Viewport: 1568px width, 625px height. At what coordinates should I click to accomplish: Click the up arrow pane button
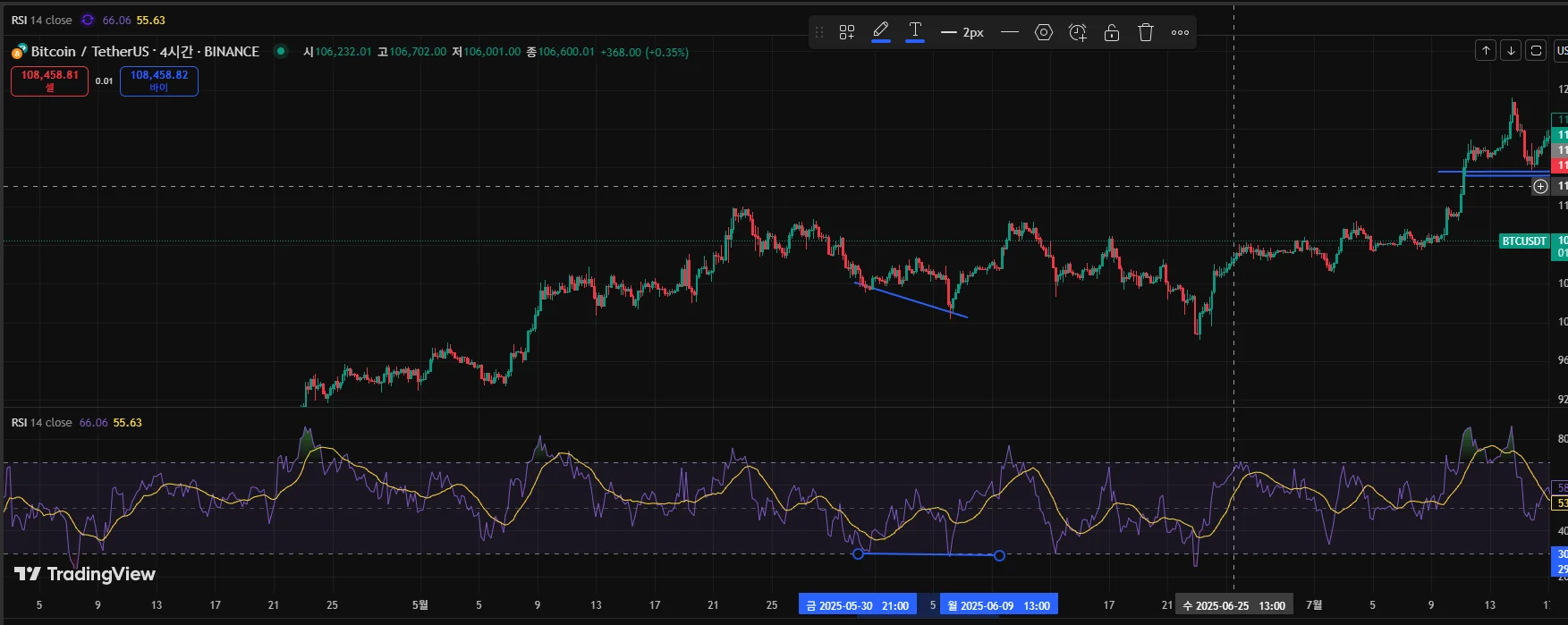point(1486,50)
